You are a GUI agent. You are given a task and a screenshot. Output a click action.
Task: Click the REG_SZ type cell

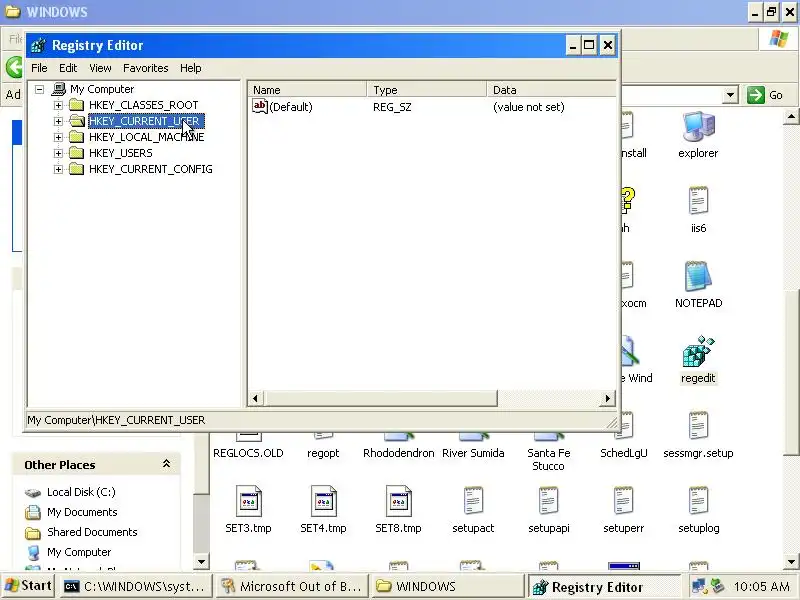tap(392, 107)
